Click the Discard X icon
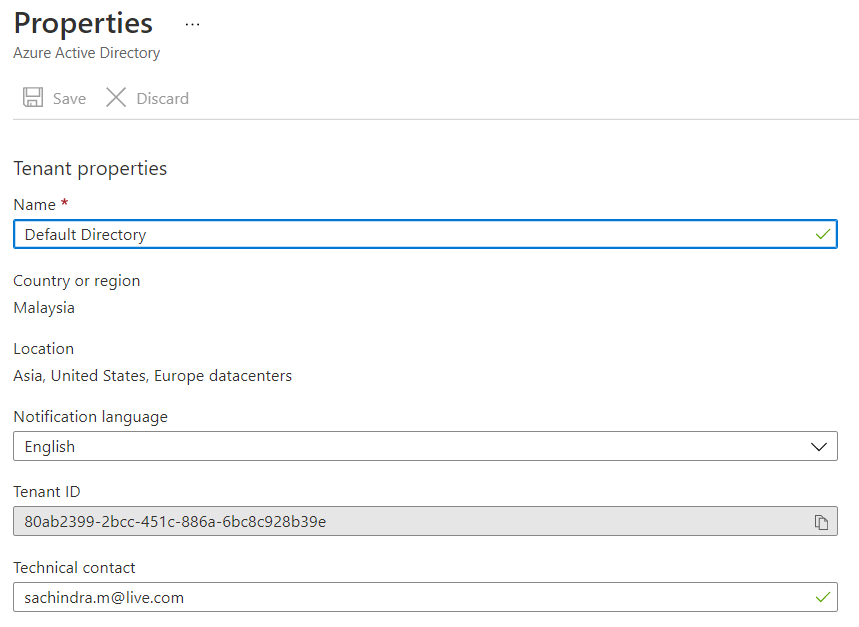 click(x=116, y=98)
